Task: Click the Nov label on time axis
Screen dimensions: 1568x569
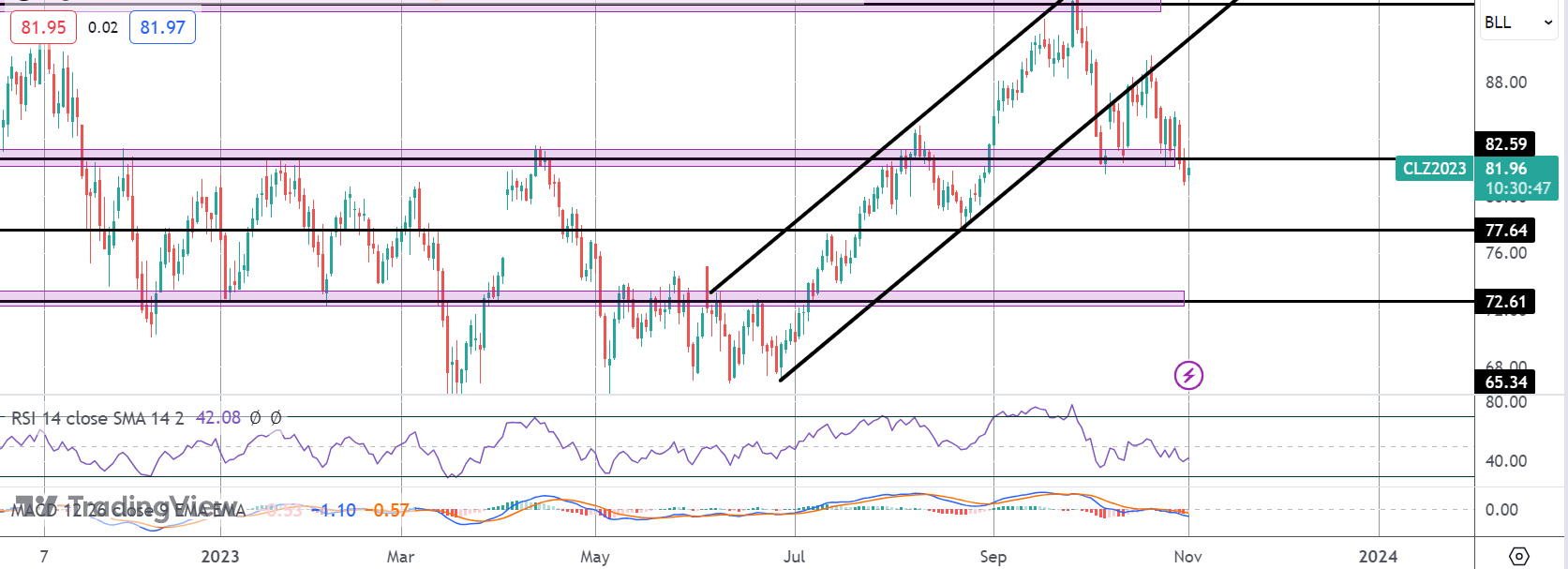Action: click(1187, 556)
